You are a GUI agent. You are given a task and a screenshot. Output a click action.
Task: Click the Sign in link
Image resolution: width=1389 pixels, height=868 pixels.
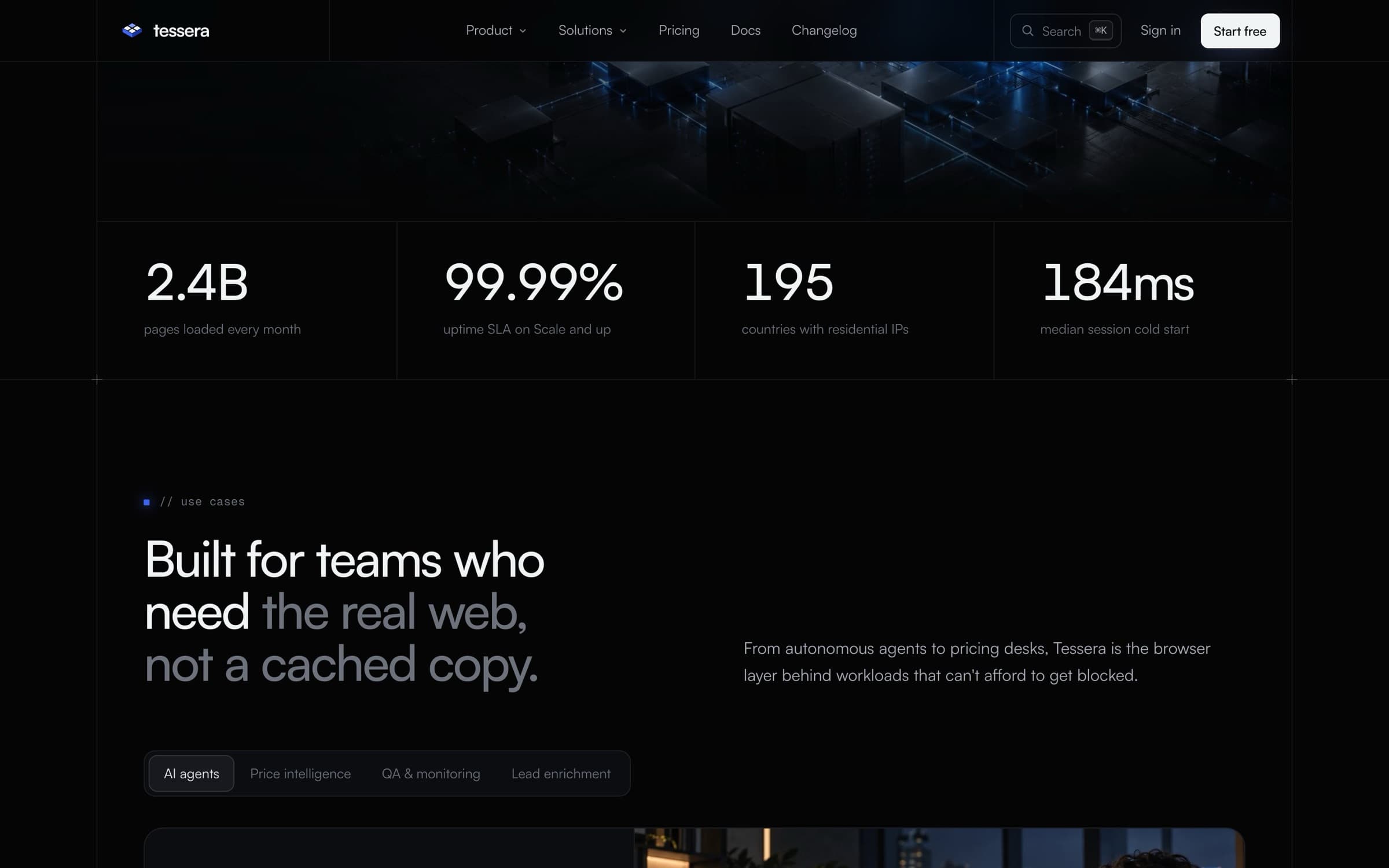pyautogui.click(x=1160, y=31)
